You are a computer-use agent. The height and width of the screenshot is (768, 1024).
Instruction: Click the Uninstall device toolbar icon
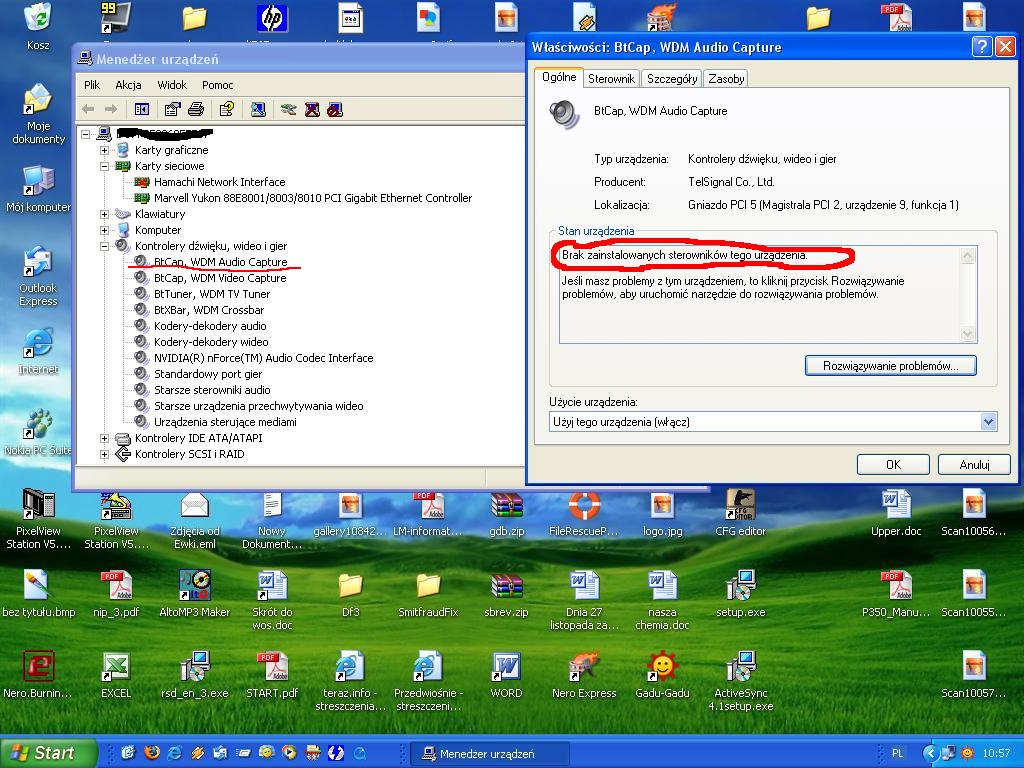pos(312,109)
